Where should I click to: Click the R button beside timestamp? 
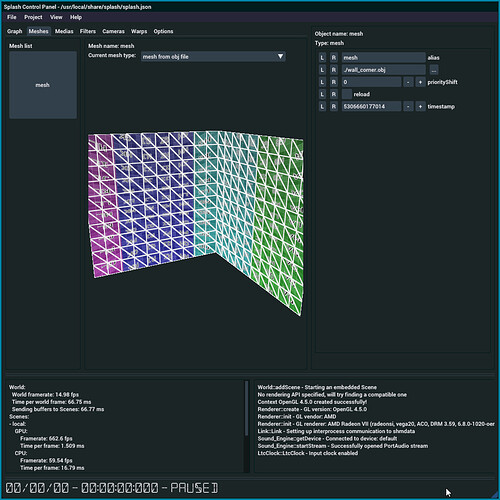[x=334, y=106]
